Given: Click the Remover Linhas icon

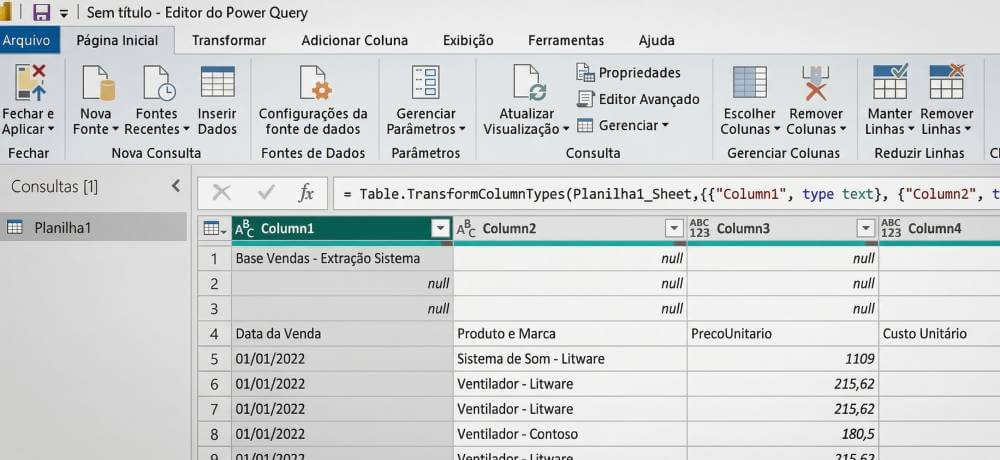Looking at the screenshot, I should click(x=946, y=82).
